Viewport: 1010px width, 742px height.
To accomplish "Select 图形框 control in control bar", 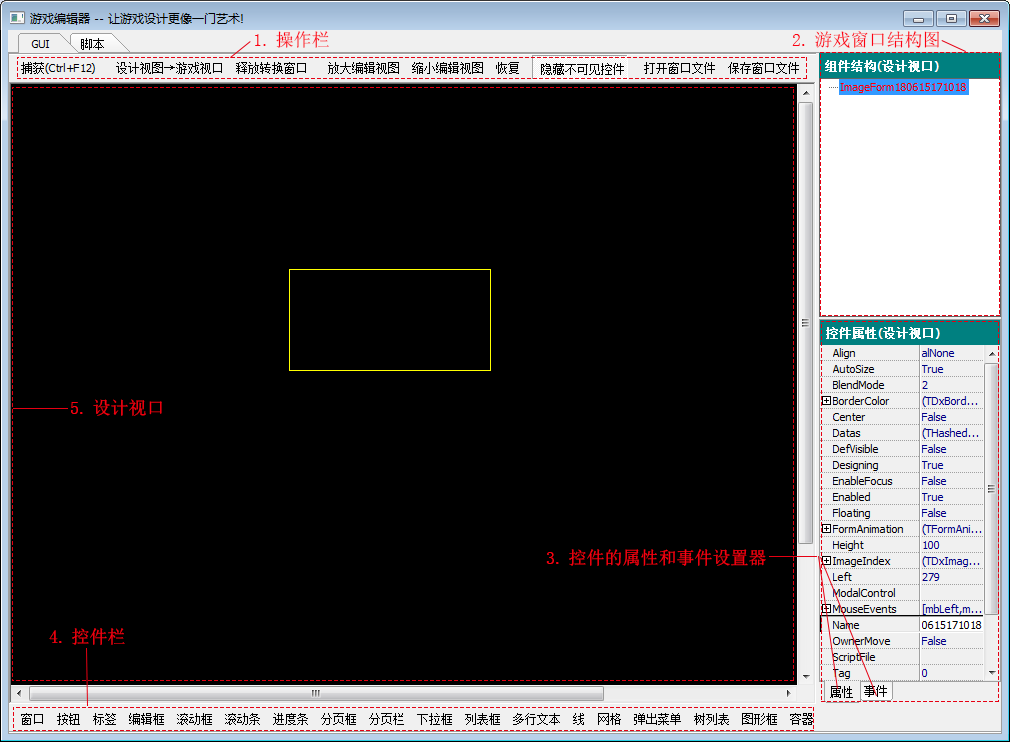I will (759, 719).
